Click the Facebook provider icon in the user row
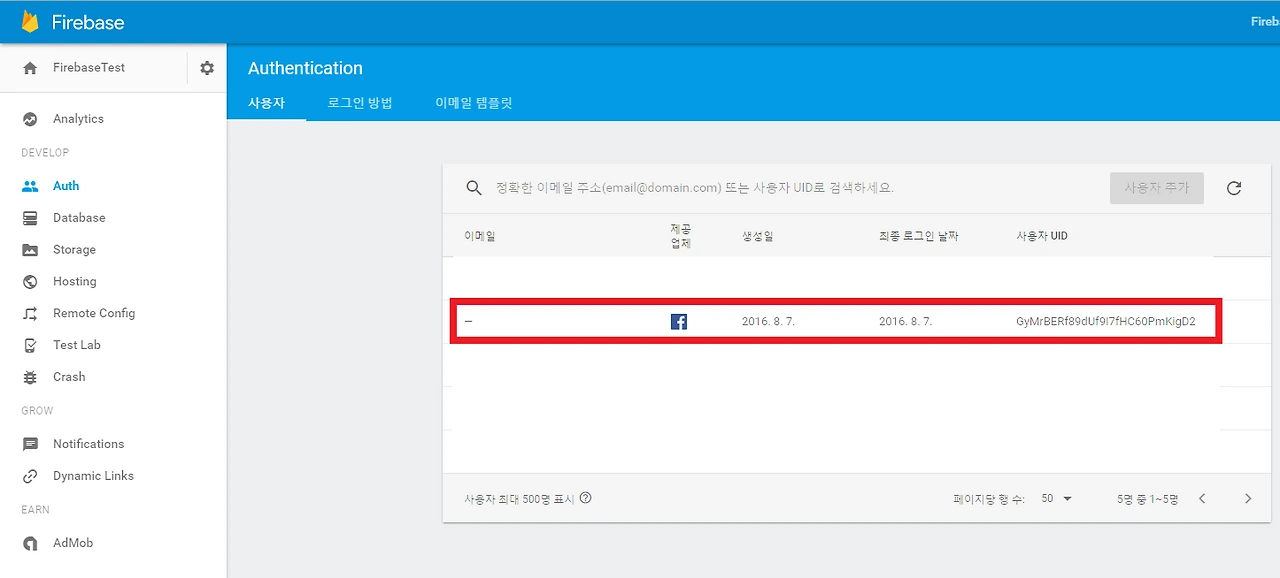 coord(679,321)
